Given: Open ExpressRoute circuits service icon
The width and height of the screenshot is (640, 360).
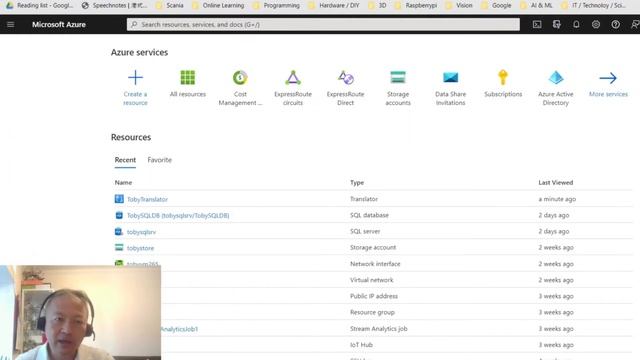Looking at the screenshot, I should (x=293, y=78).
